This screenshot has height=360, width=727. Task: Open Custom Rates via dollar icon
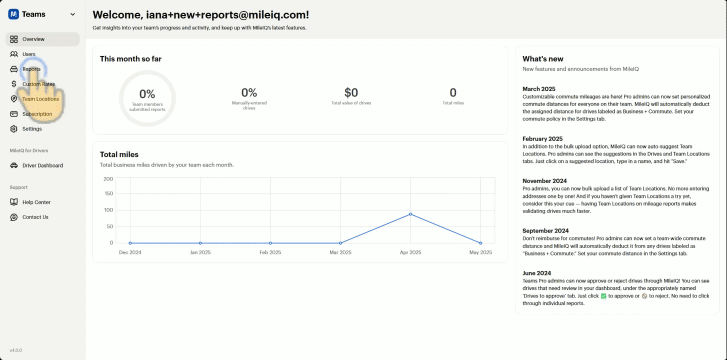pyautogui.click(x=14, y=84)
